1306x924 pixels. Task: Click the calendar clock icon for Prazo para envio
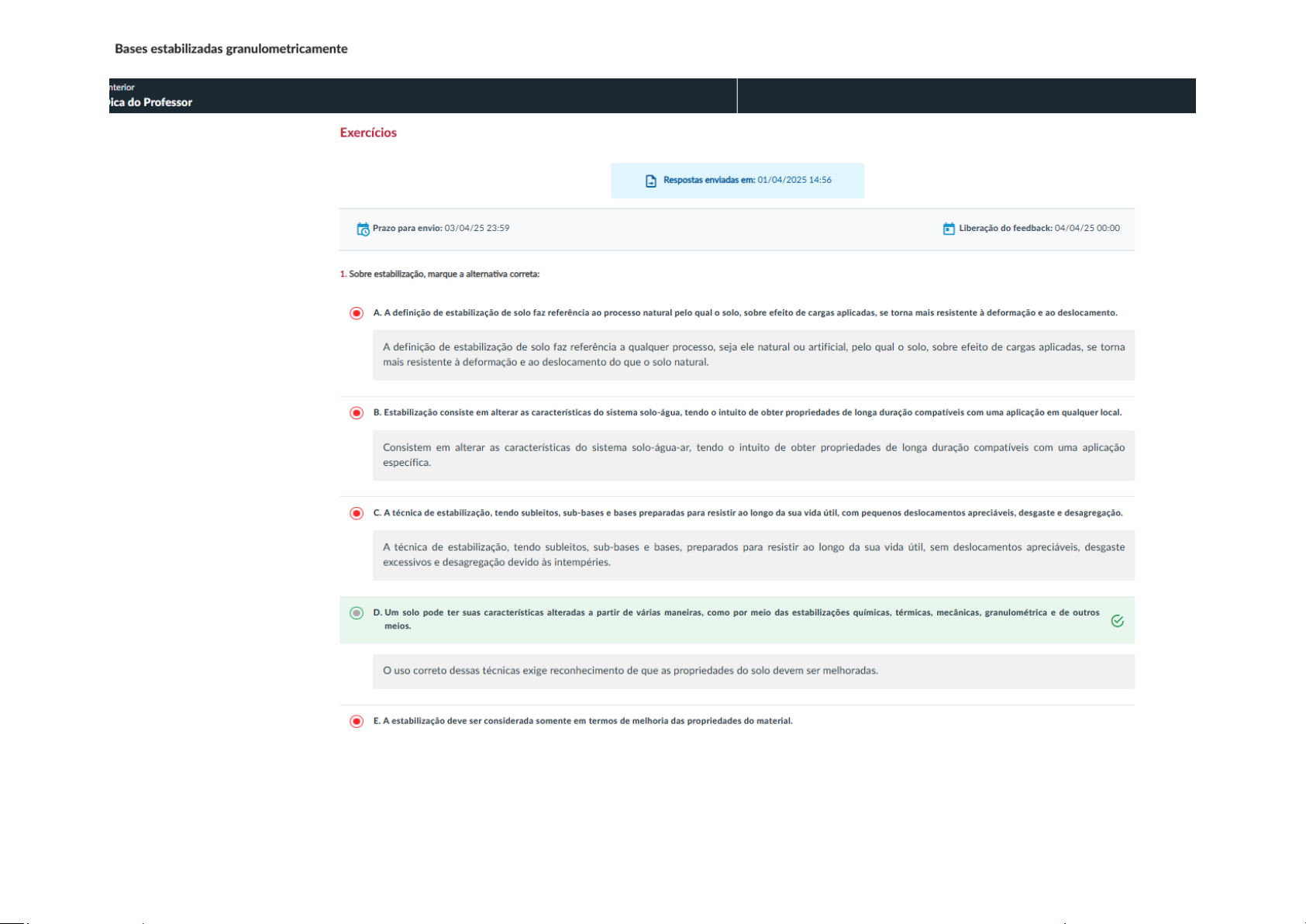(363, 229)
